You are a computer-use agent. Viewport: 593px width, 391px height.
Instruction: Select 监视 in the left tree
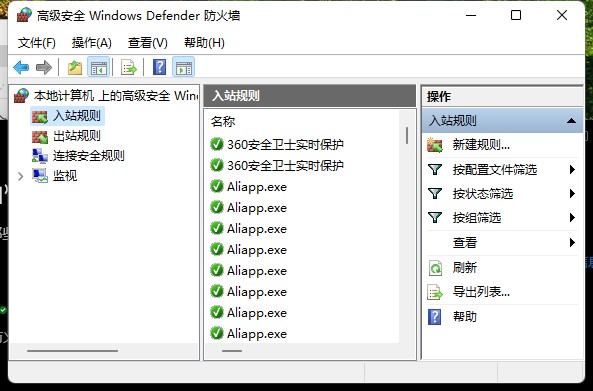[x=65, y=175]
